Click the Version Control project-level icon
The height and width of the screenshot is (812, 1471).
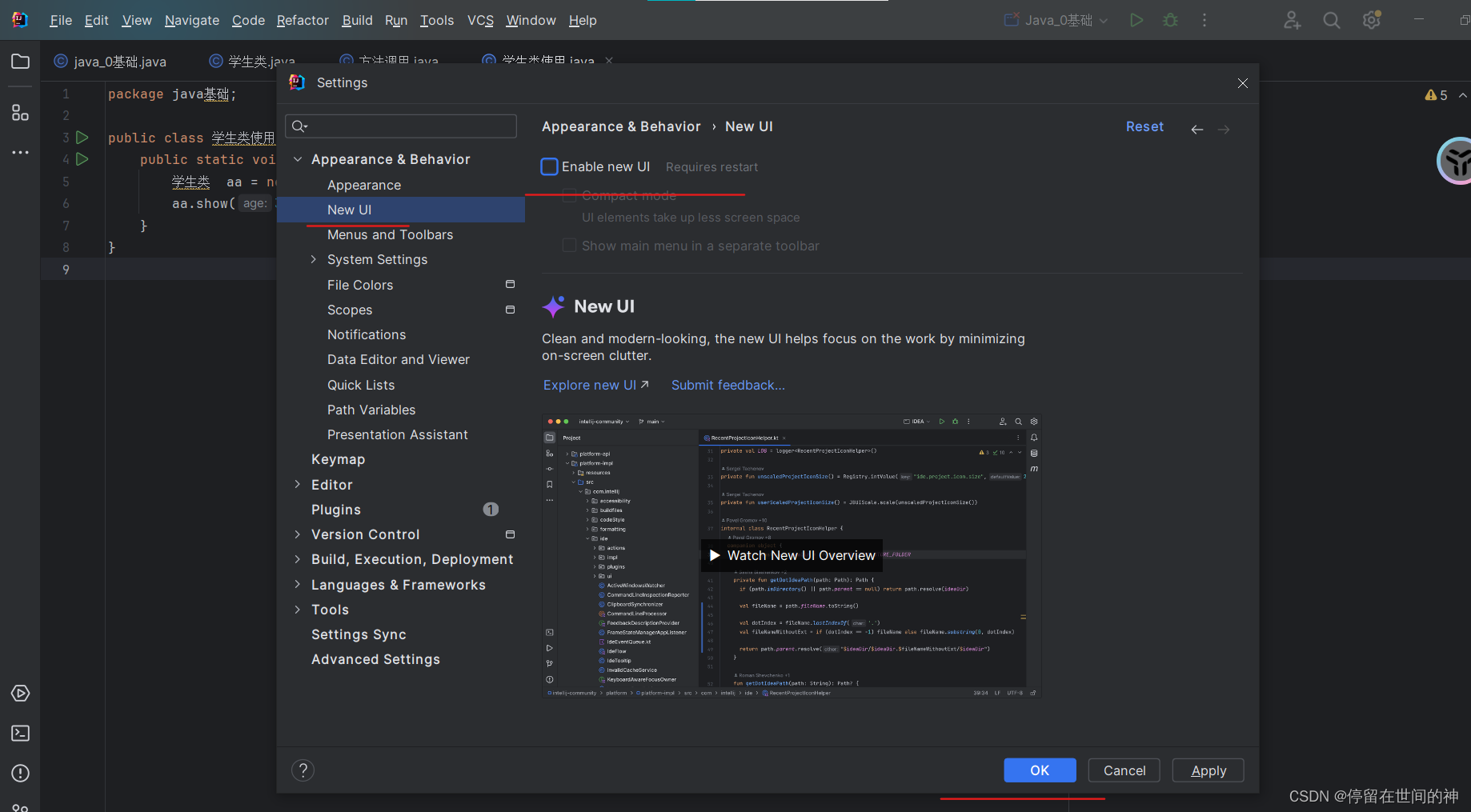tap(510, 534)
